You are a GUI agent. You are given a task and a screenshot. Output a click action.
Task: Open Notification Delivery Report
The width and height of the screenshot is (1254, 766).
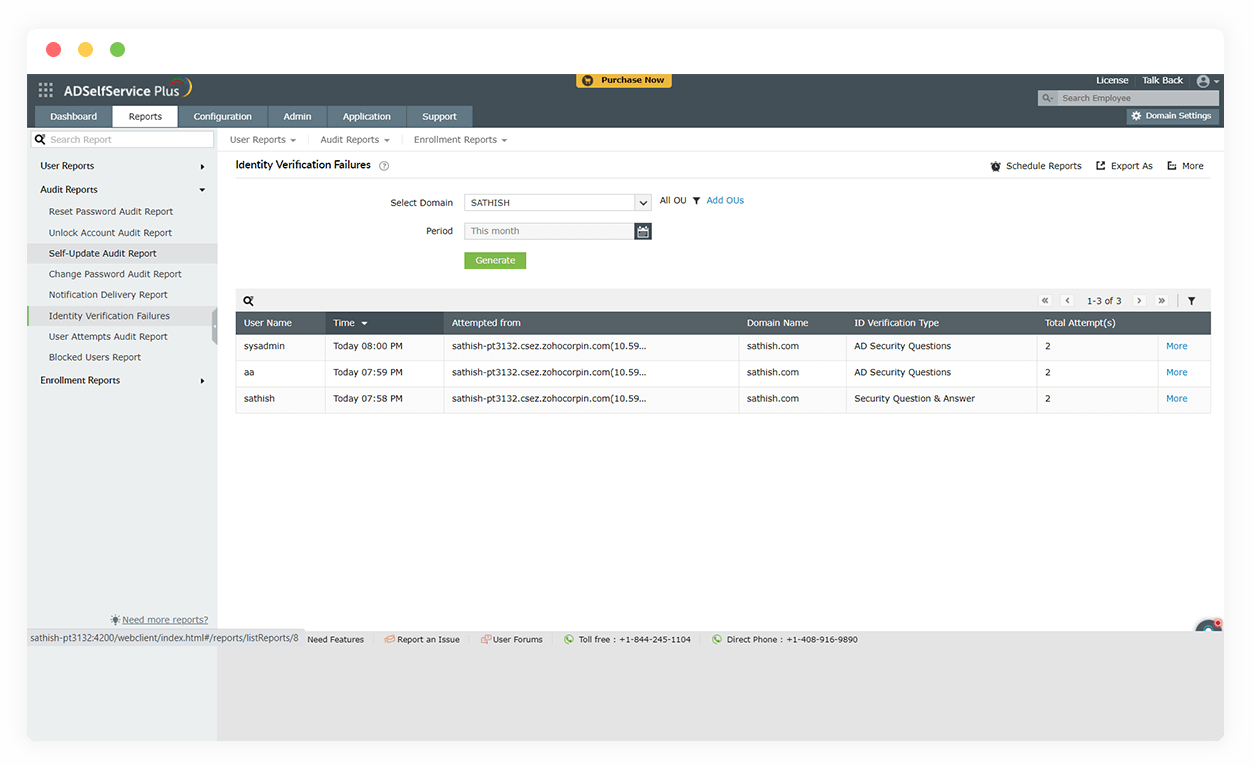point(108,295)
